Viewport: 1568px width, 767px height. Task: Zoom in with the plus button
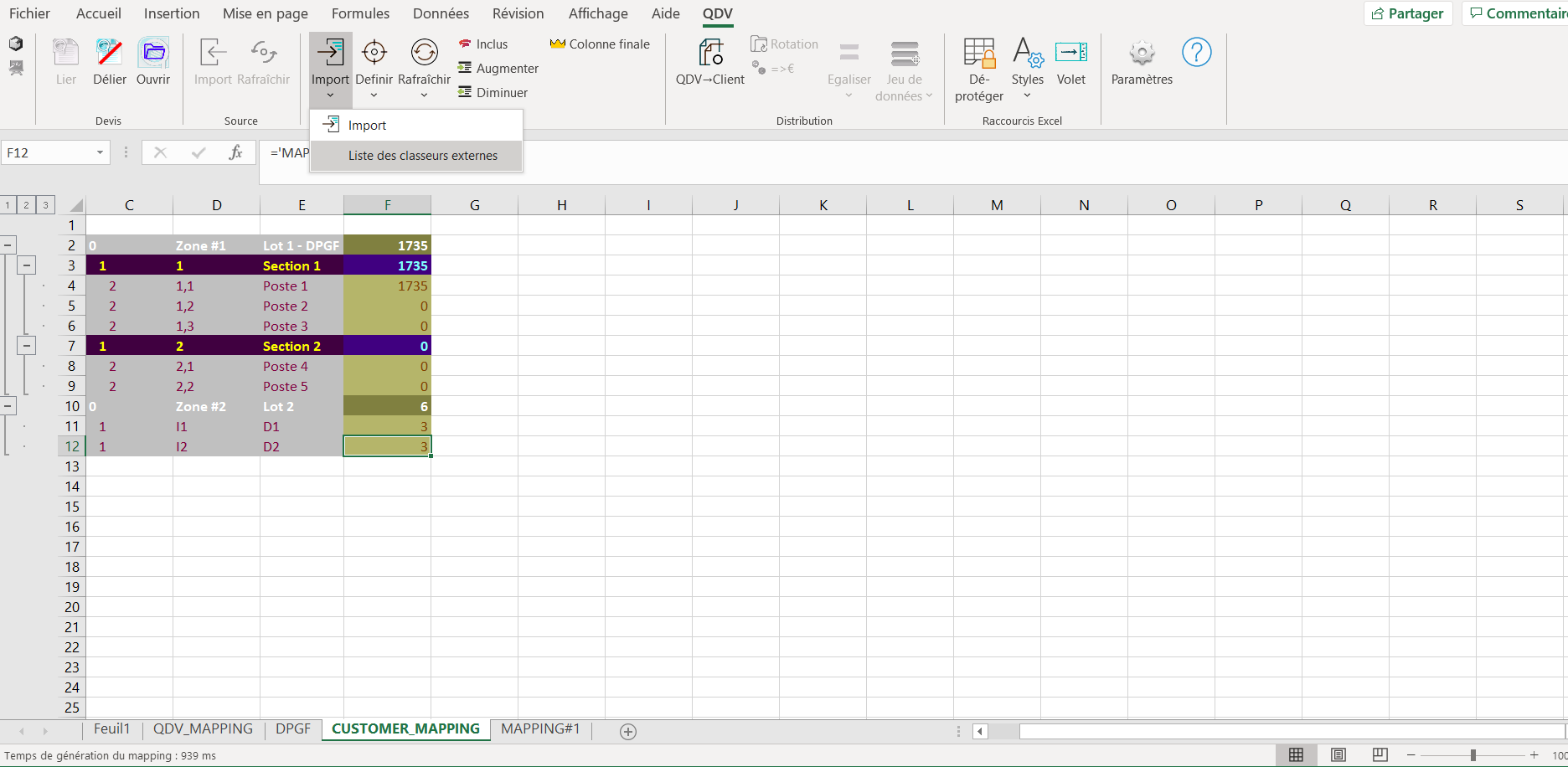point(1534,755)
